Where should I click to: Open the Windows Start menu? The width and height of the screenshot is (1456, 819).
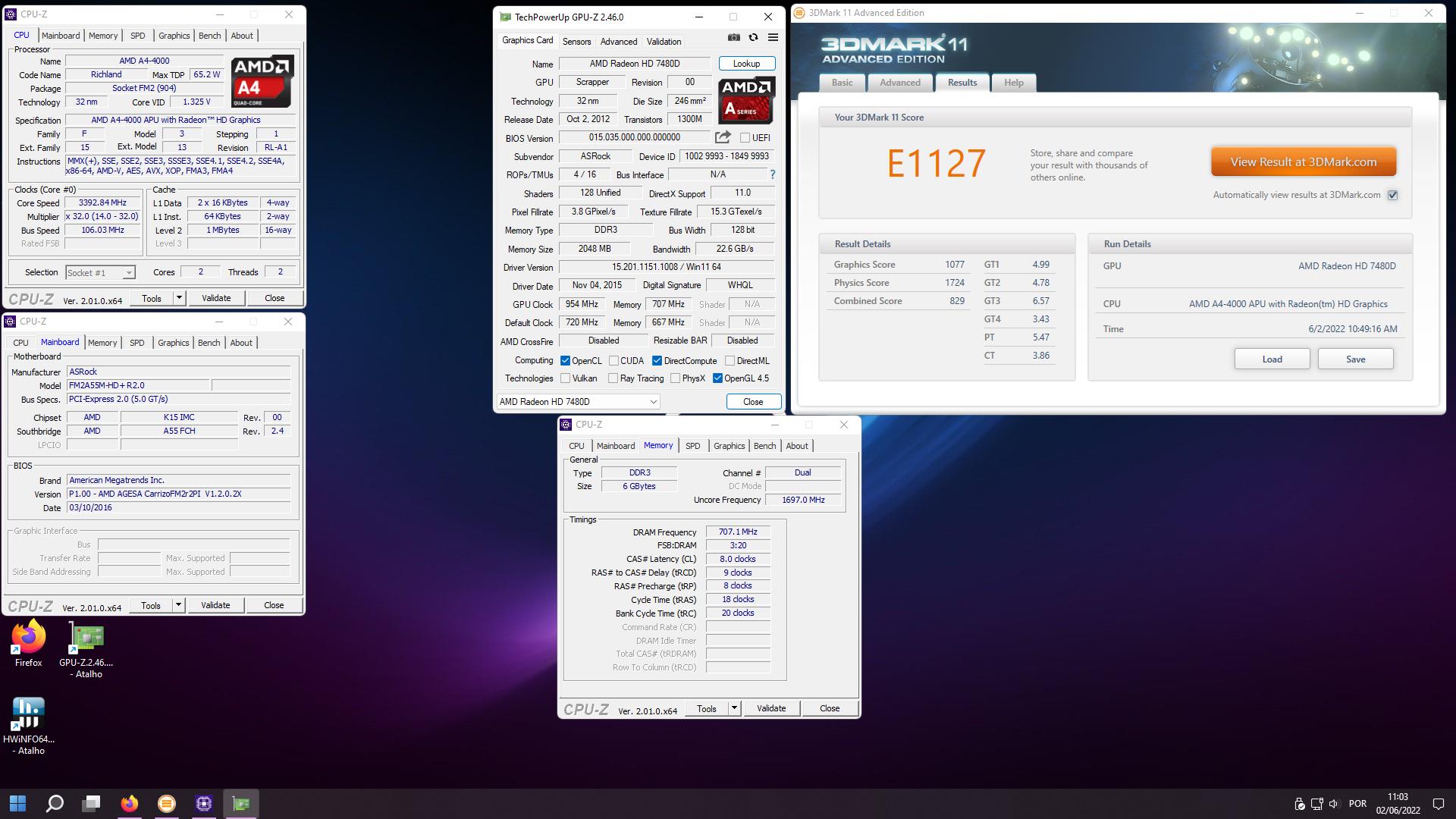click(x=17, y=803)
